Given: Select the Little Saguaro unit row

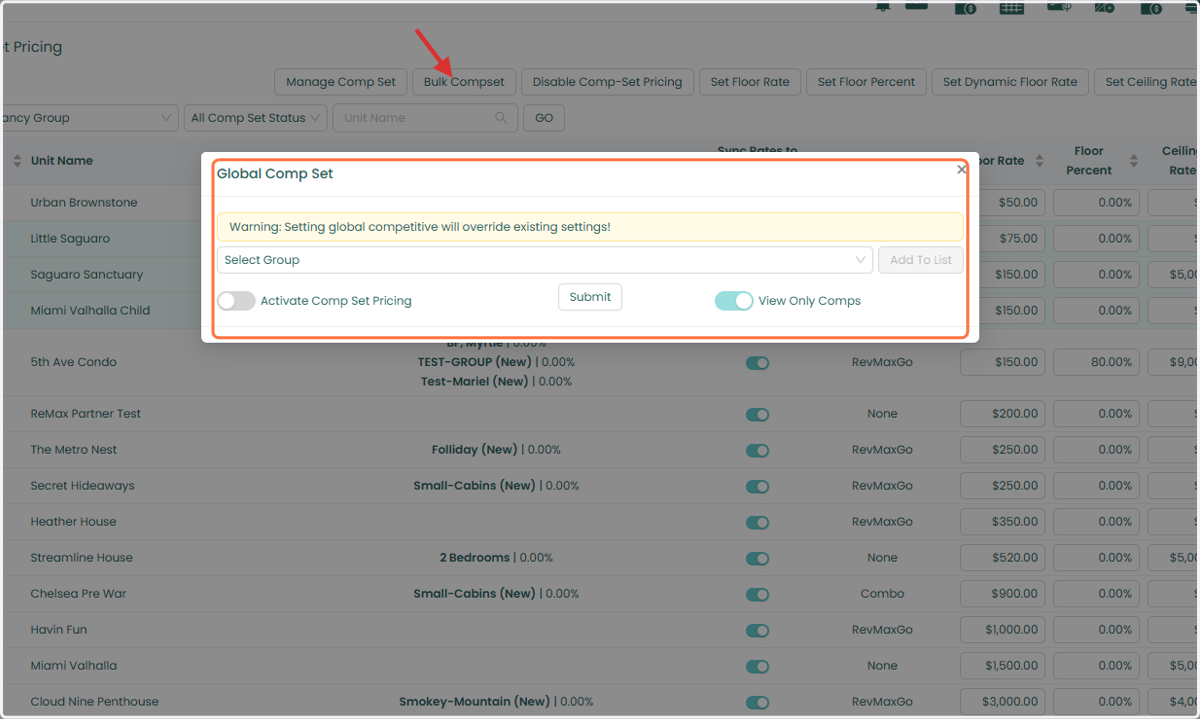Looking at the screenshot, I should 70,239.
